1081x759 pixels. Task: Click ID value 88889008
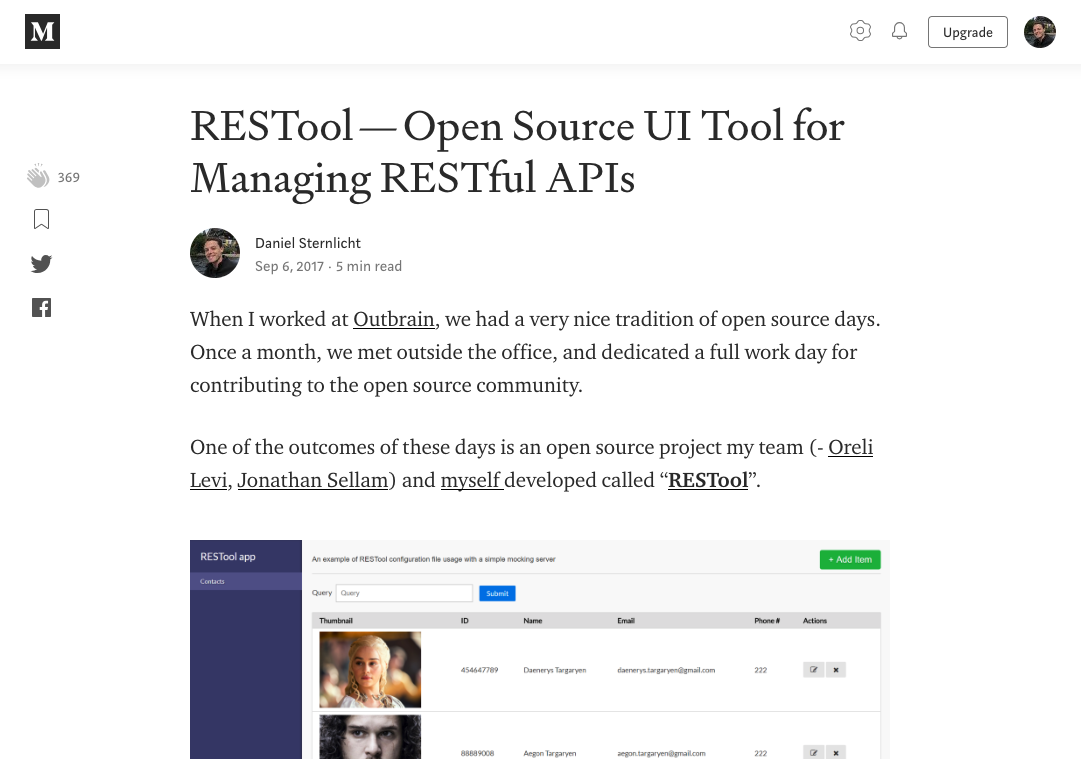[x=477, y=753]
